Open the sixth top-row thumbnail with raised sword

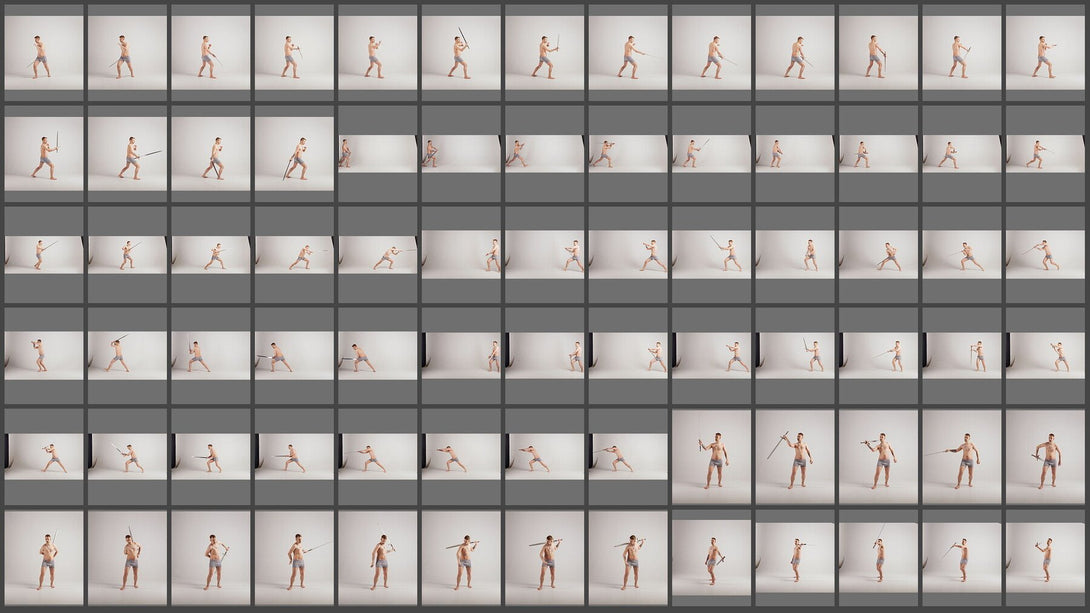click(x=461, y=53)
